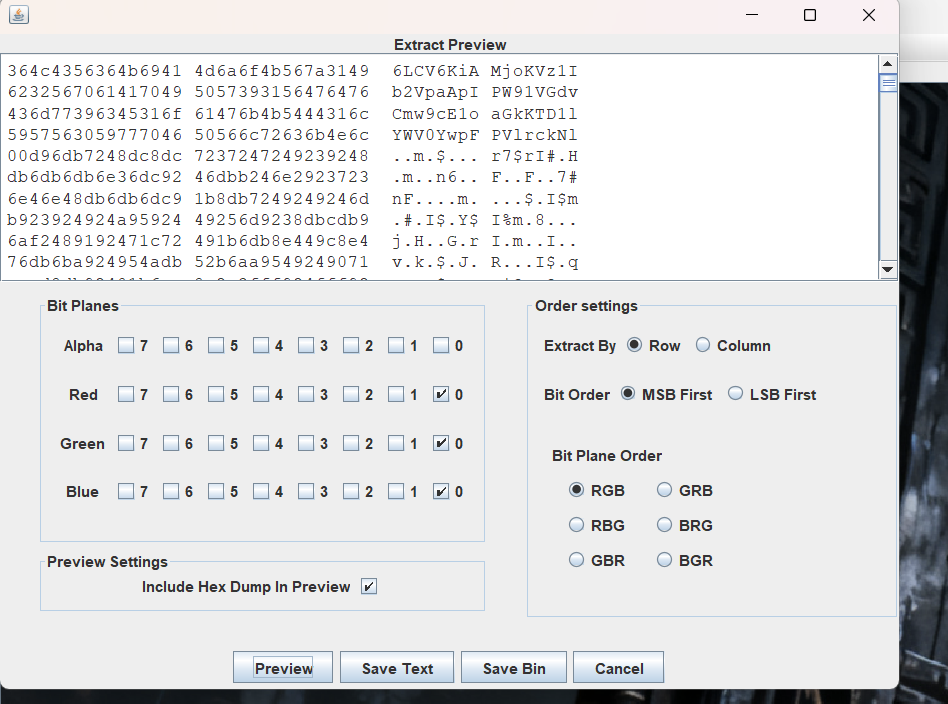Choose RBG bit plane order
This screenshot has width=948, height=704.
[576, 526]
